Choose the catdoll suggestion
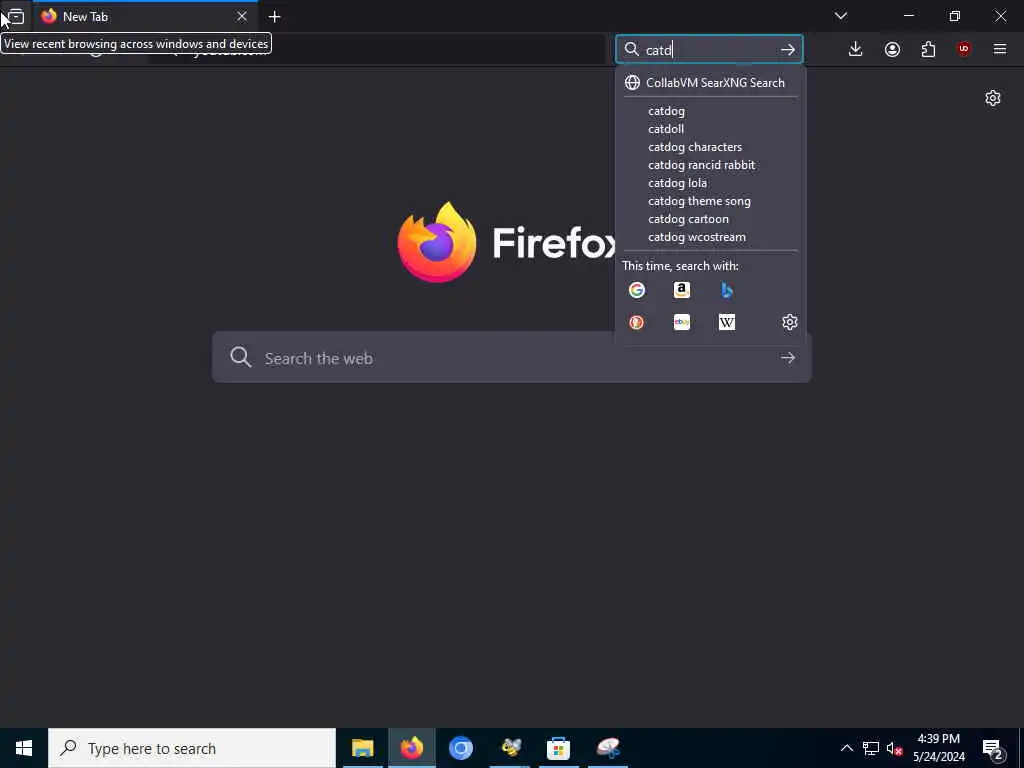The height and width of the screenshot is (768, 1024). coord(711,129)
